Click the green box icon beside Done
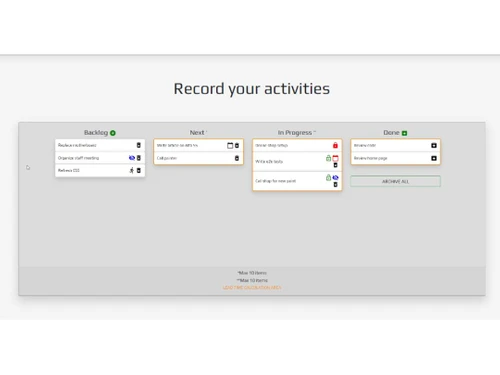The width and height of the screenshot is (500, 375). point(404,133)
